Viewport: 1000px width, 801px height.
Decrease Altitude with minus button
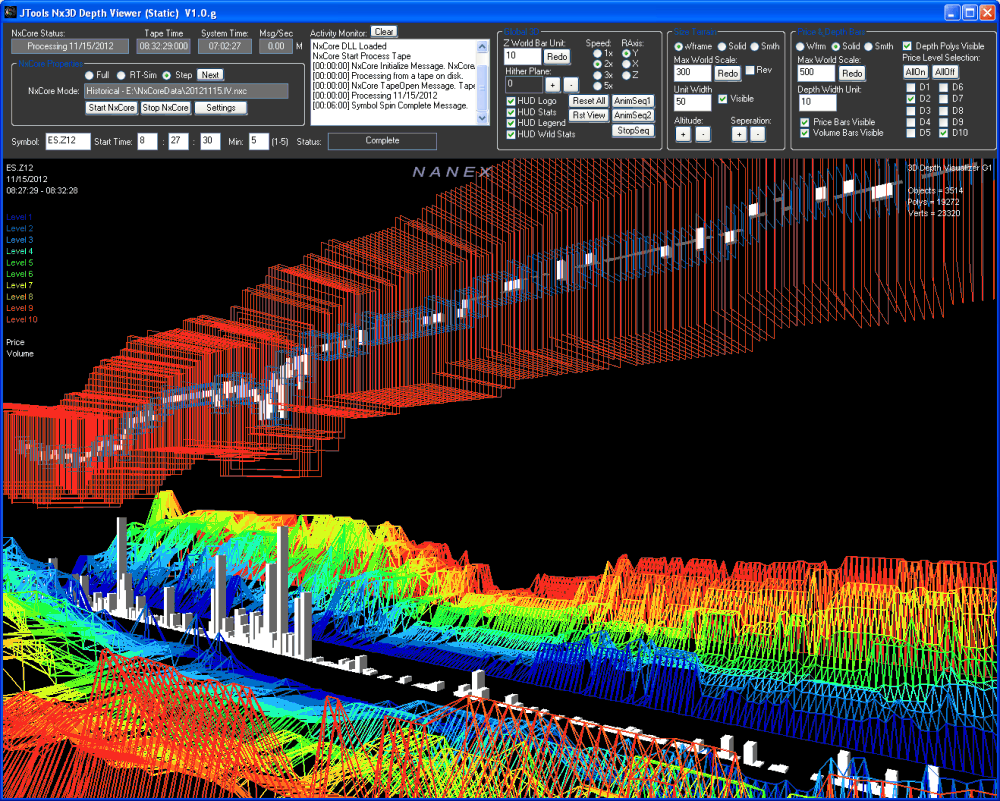pos(703,135)
